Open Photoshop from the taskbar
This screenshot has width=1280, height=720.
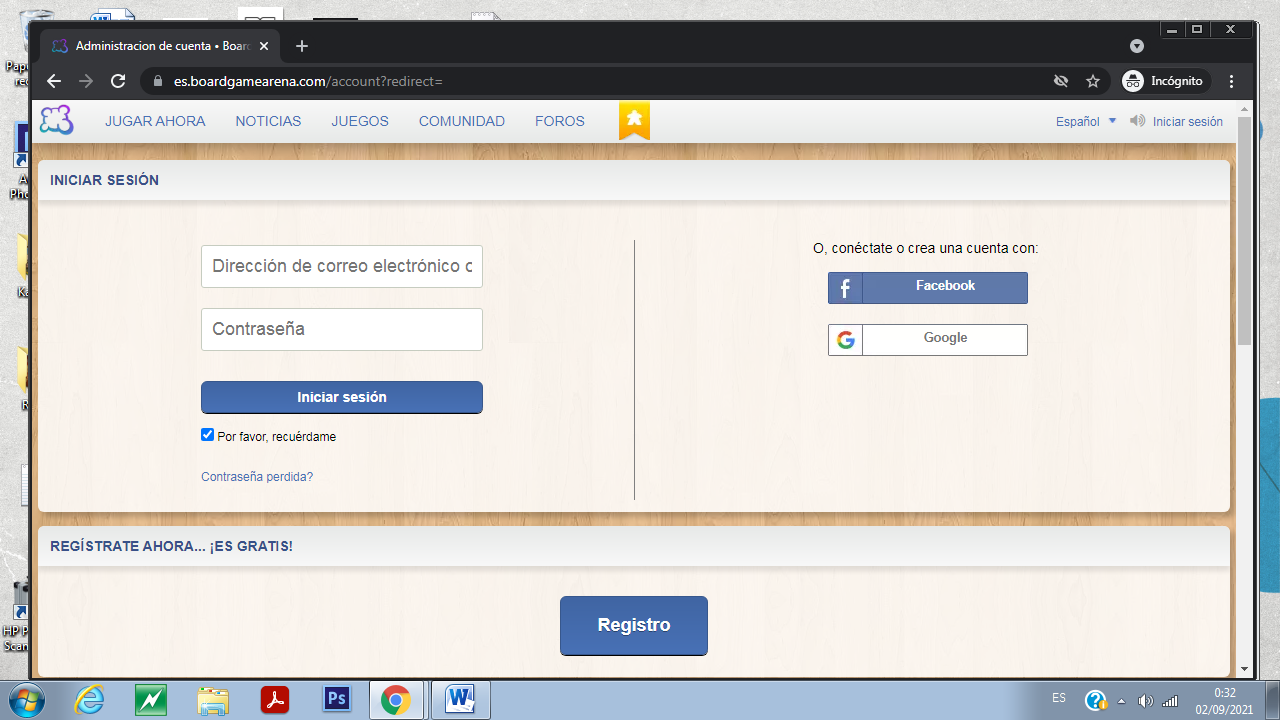pos(337,699)
